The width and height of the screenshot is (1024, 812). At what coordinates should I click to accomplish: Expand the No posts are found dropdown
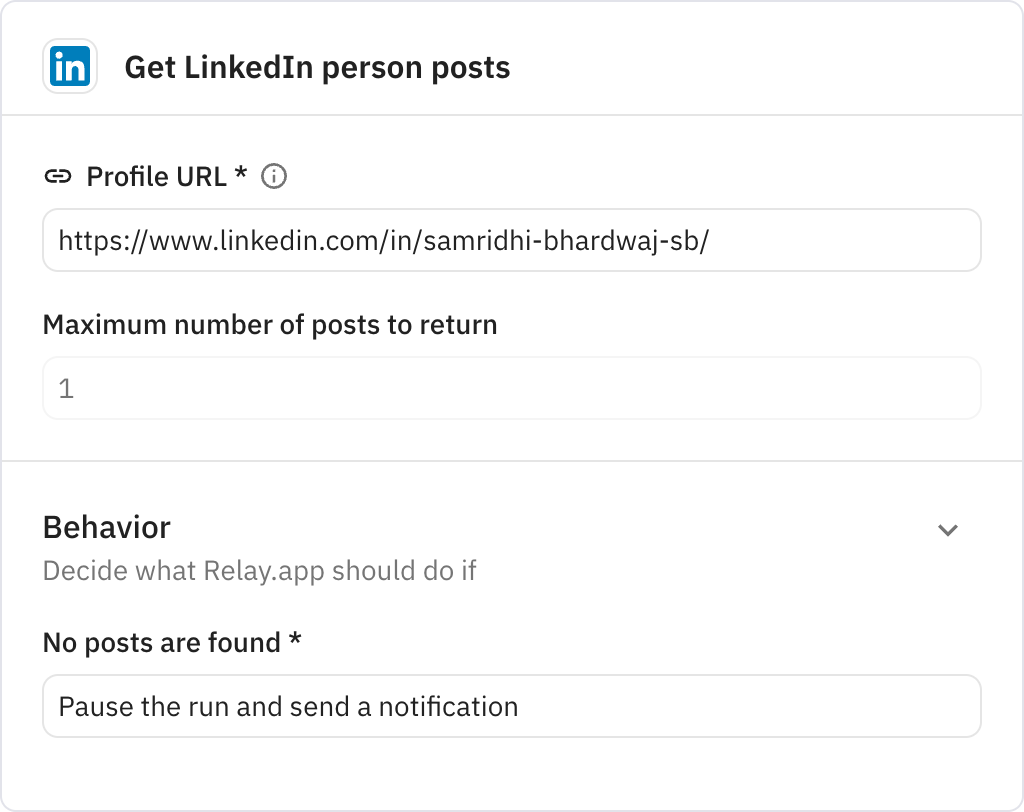coord(511,706)
